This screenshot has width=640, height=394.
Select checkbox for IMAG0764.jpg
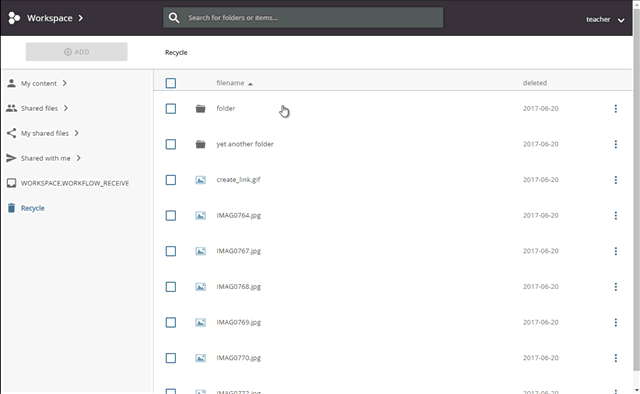tap(171, 216)
